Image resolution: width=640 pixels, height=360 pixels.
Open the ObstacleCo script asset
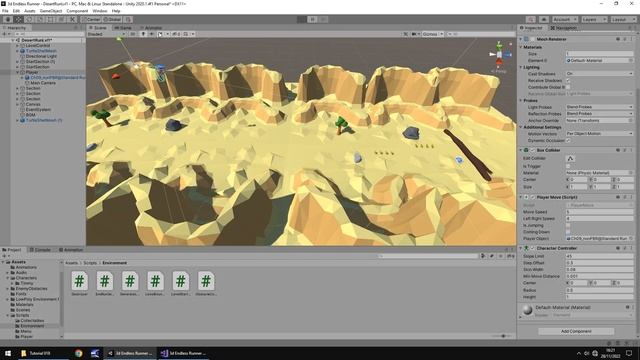click(x=206, y=283)
